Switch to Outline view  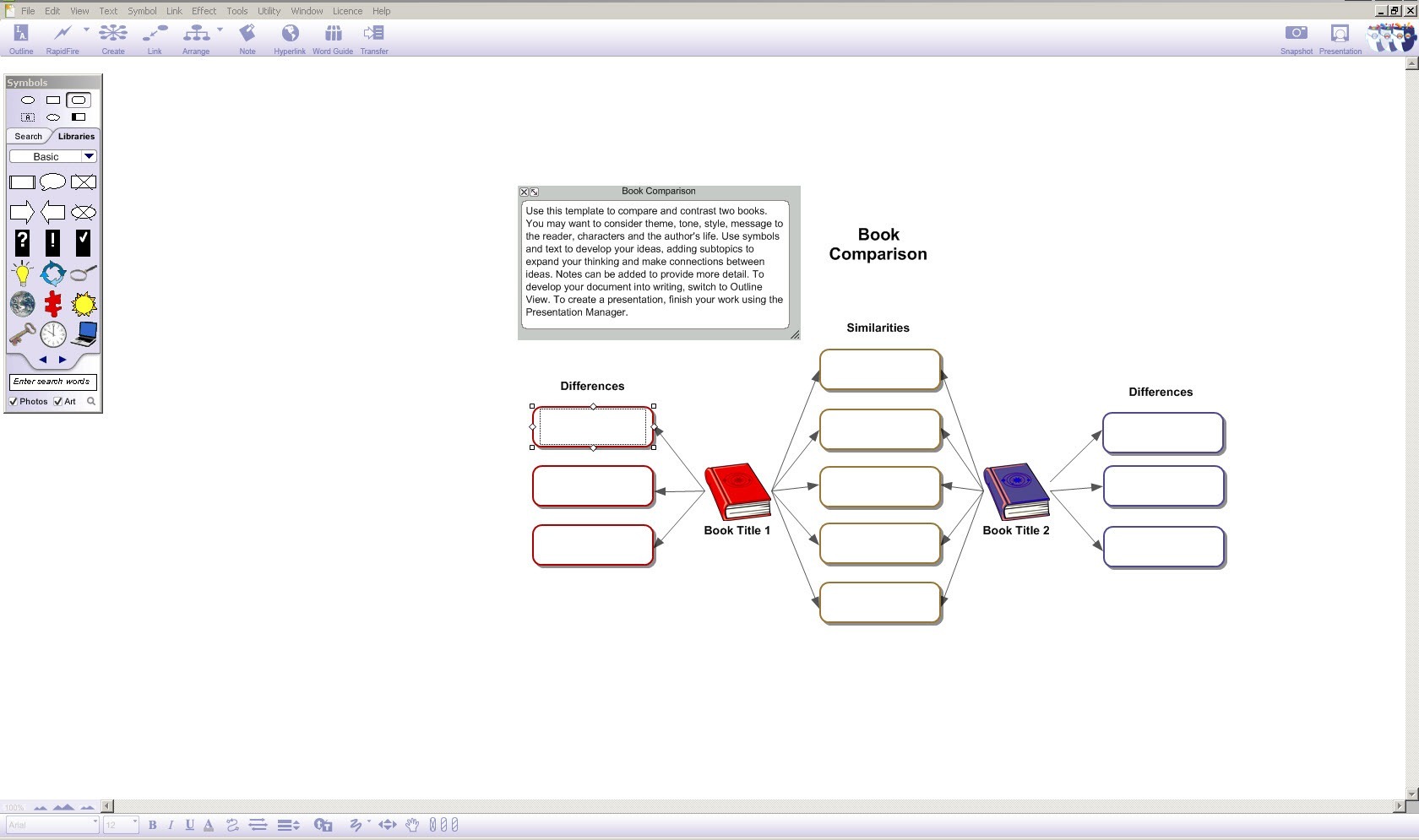[x=20, y=38]
